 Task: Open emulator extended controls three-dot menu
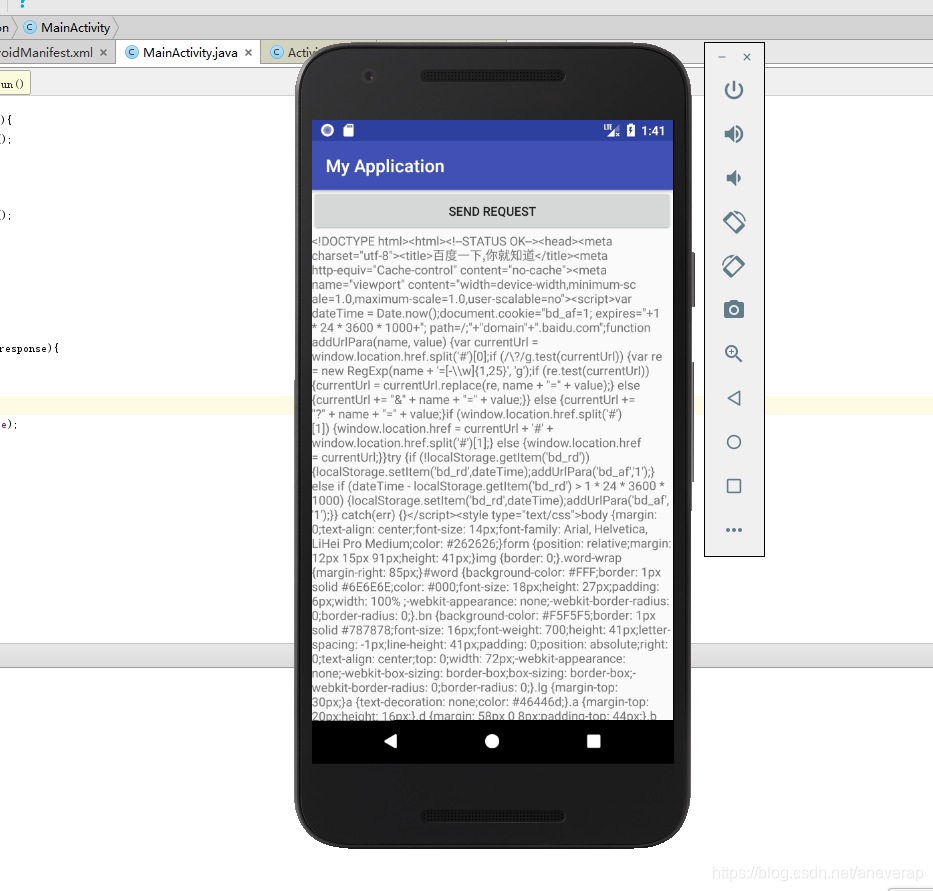734,530
